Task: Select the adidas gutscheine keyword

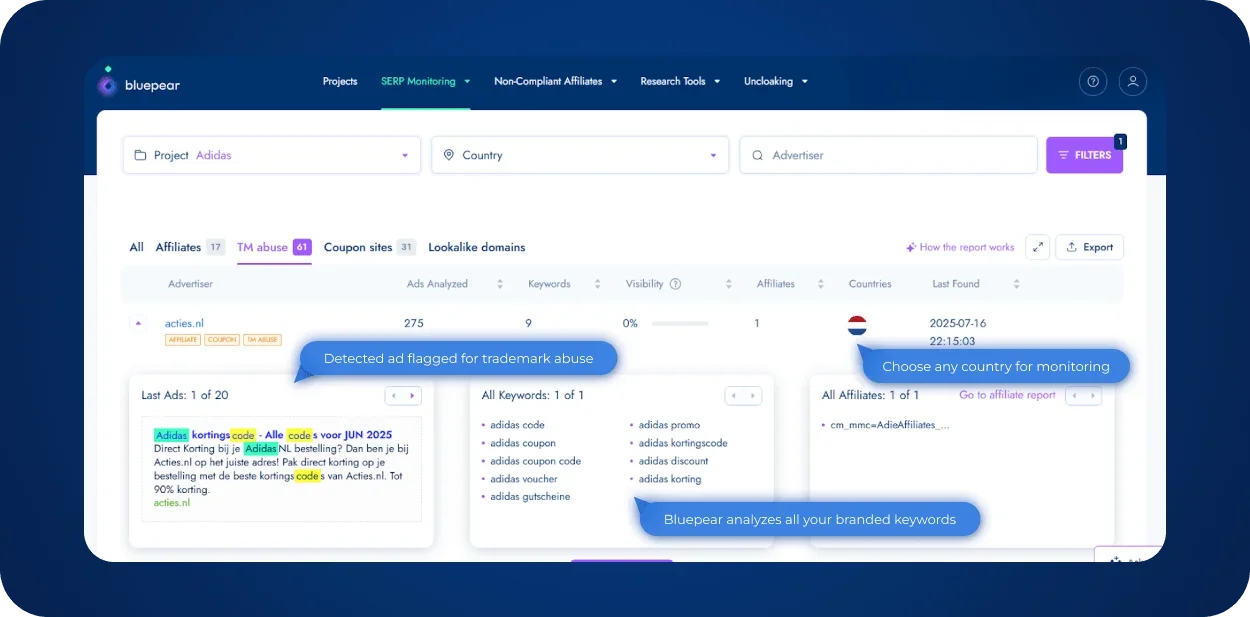Action: 530,497
